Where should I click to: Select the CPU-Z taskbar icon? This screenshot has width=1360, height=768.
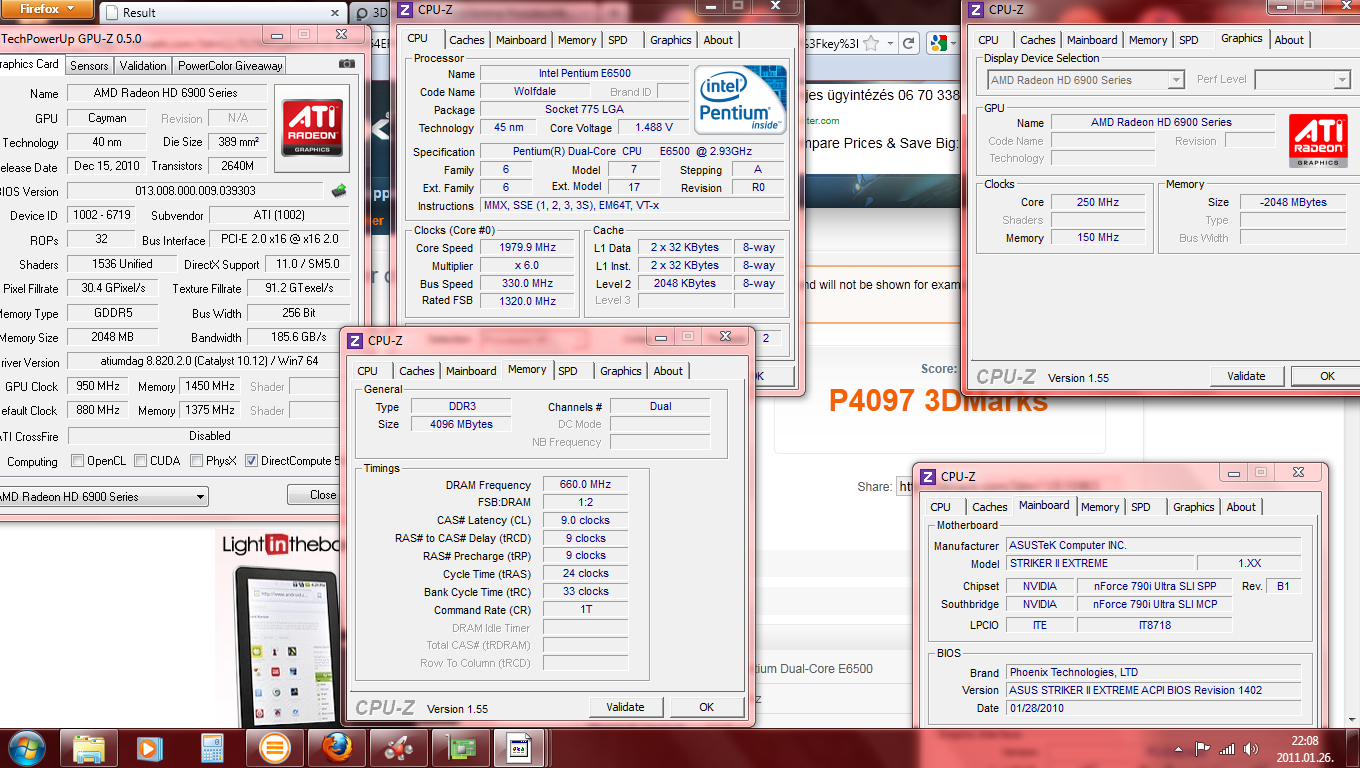coord(520,747)
